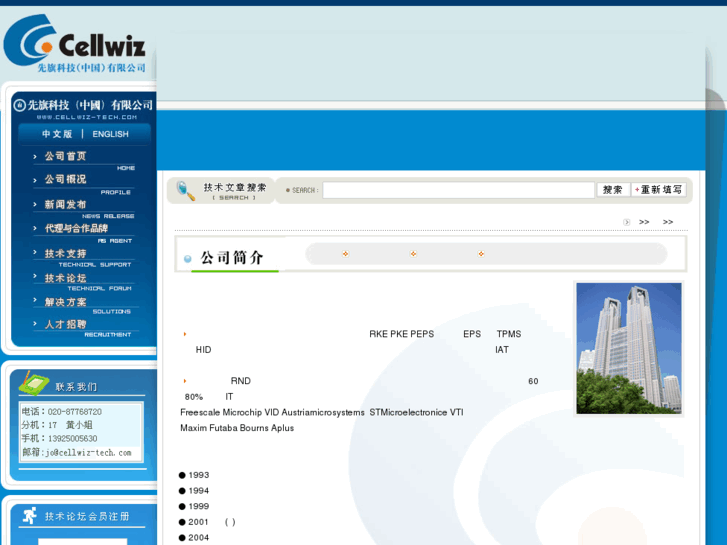Click the 重新填写 reset button
727x545 pixels.
coord(658,190)
